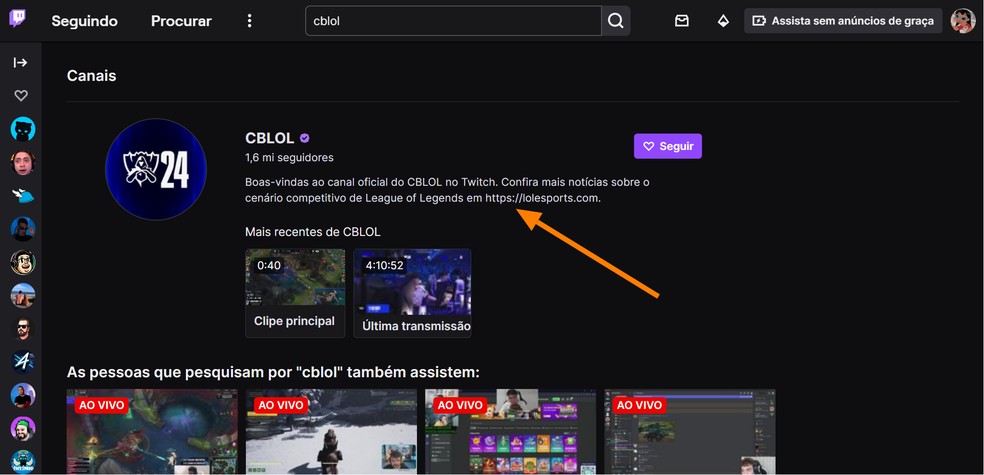Open the Última transmissão label
Screen dimensions: 984x475
[417, 326]
